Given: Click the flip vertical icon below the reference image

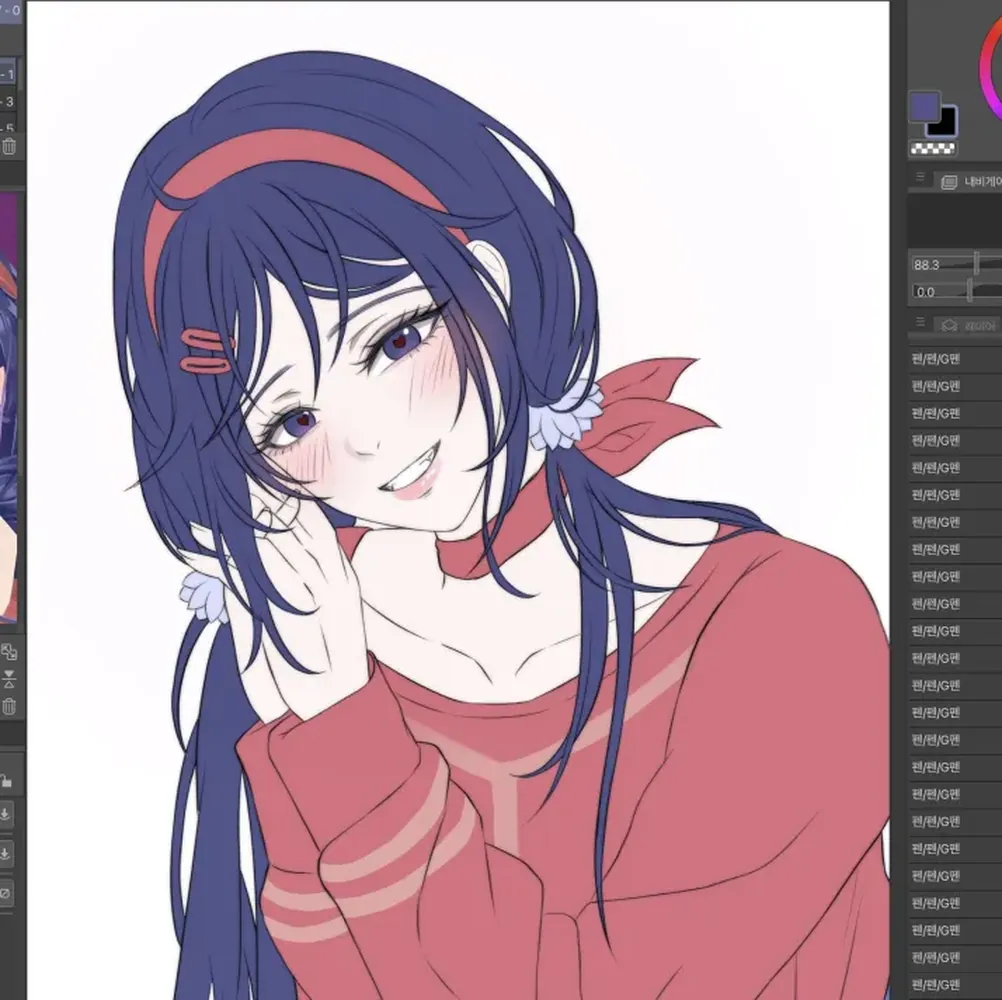Looking at the screenshot, I should pos(9,679).
